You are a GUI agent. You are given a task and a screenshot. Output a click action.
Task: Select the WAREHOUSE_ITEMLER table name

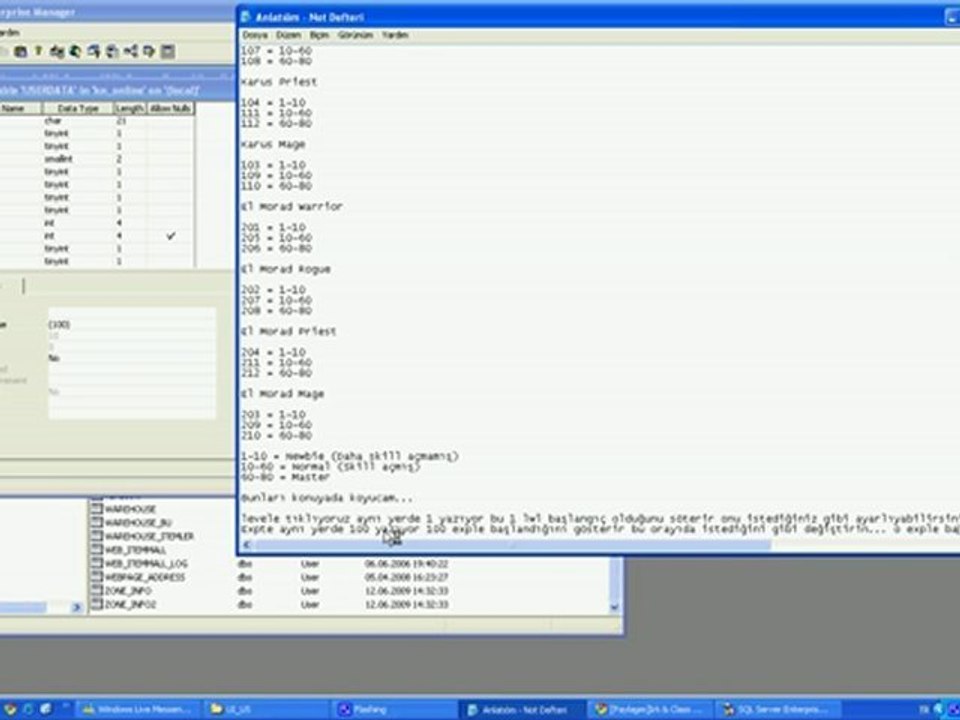coord(149,536)
